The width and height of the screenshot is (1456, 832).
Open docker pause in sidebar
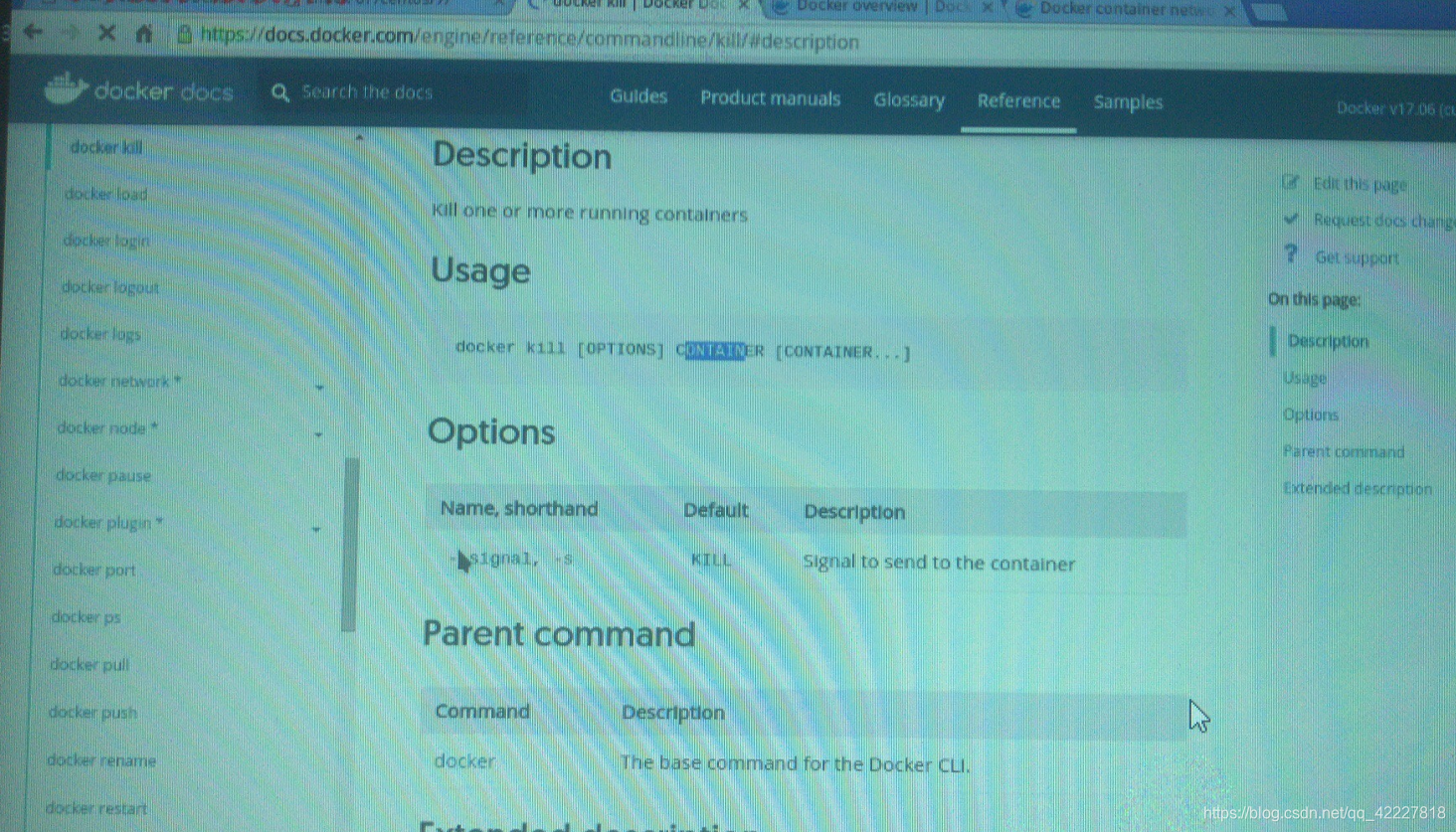pos(102,475)
